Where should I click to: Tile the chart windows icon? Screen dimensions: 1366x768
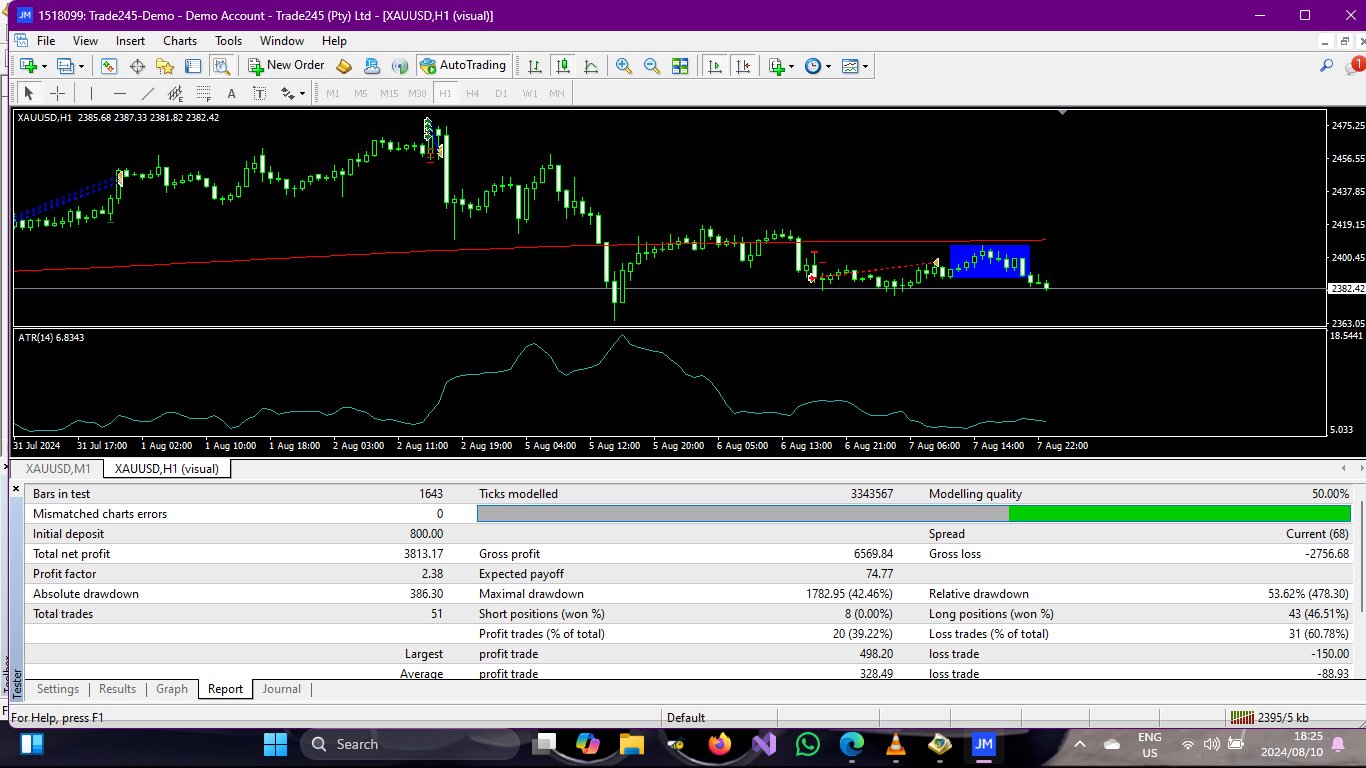coord(680,66)
